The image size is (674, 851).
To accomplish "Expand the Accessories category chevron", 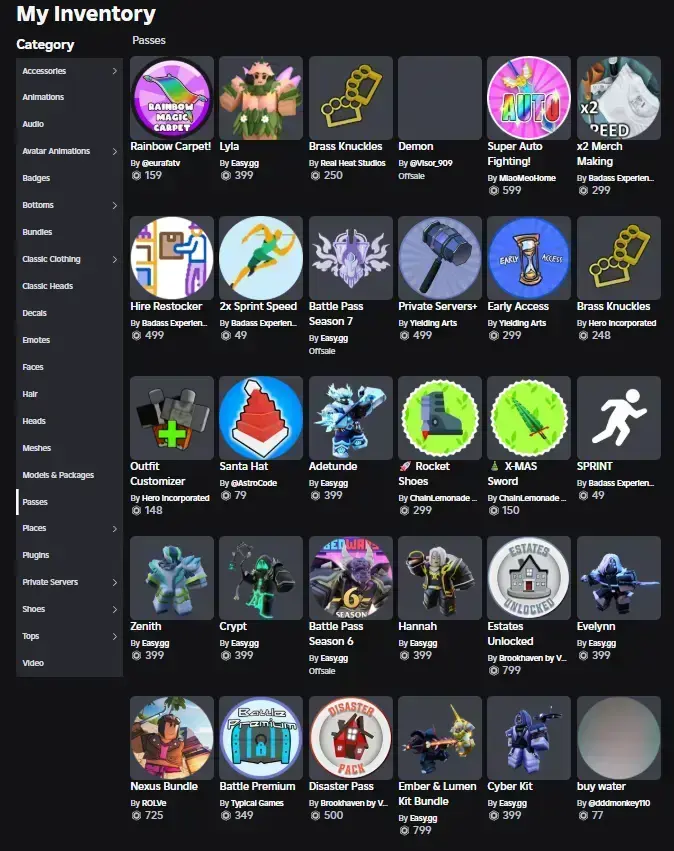I will click(x=115, y=71).
